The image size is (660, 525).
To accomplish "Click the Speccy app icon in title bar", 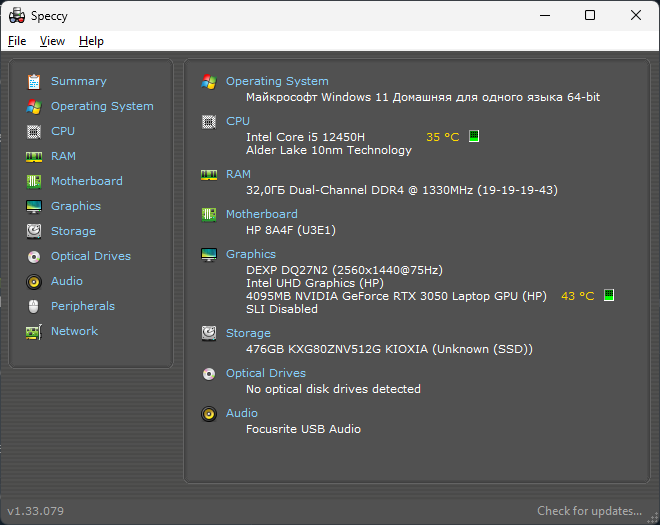I will click(17, 16).
